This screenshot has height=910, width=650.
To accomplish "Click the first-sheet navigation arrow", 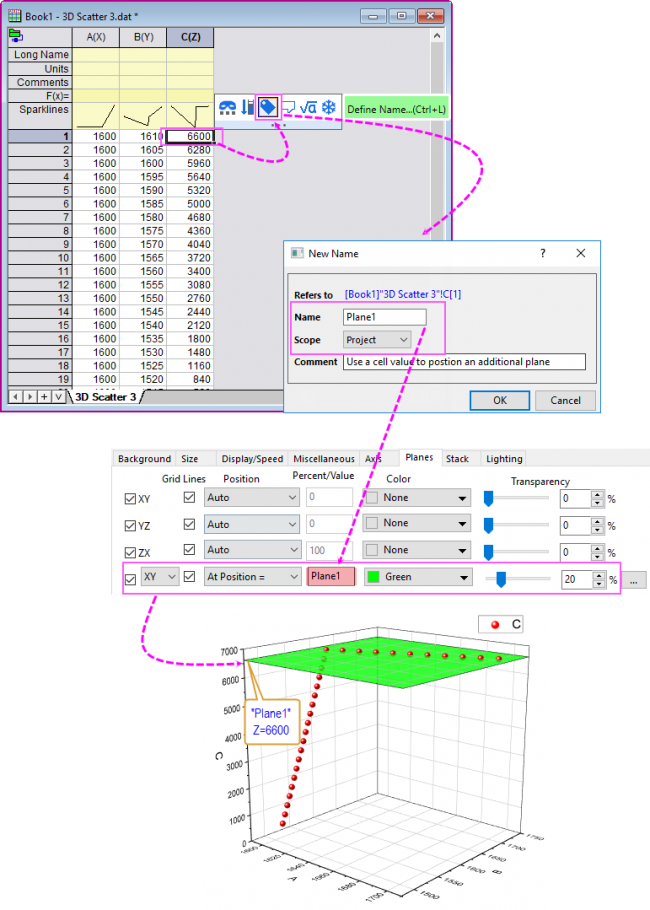I will pos(16,397).
